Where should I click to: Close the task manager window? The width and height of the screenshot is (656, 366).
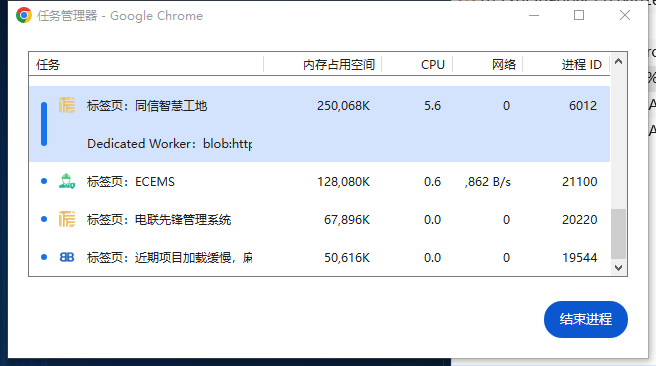625,15
